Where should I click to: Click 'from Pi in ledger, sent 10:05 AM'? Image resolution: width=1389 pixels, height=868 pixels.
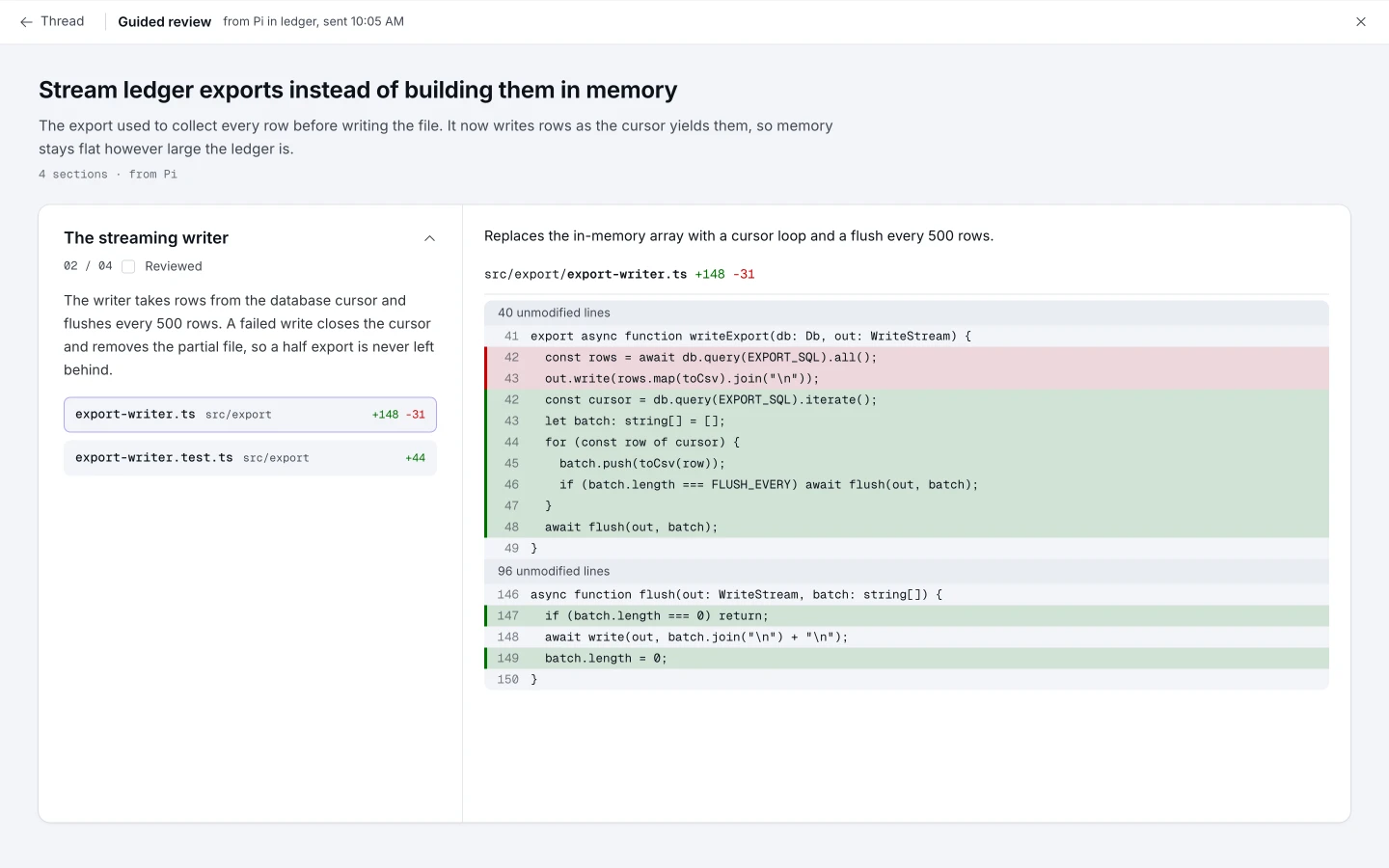pyautogui.click(x=313, y=21)
